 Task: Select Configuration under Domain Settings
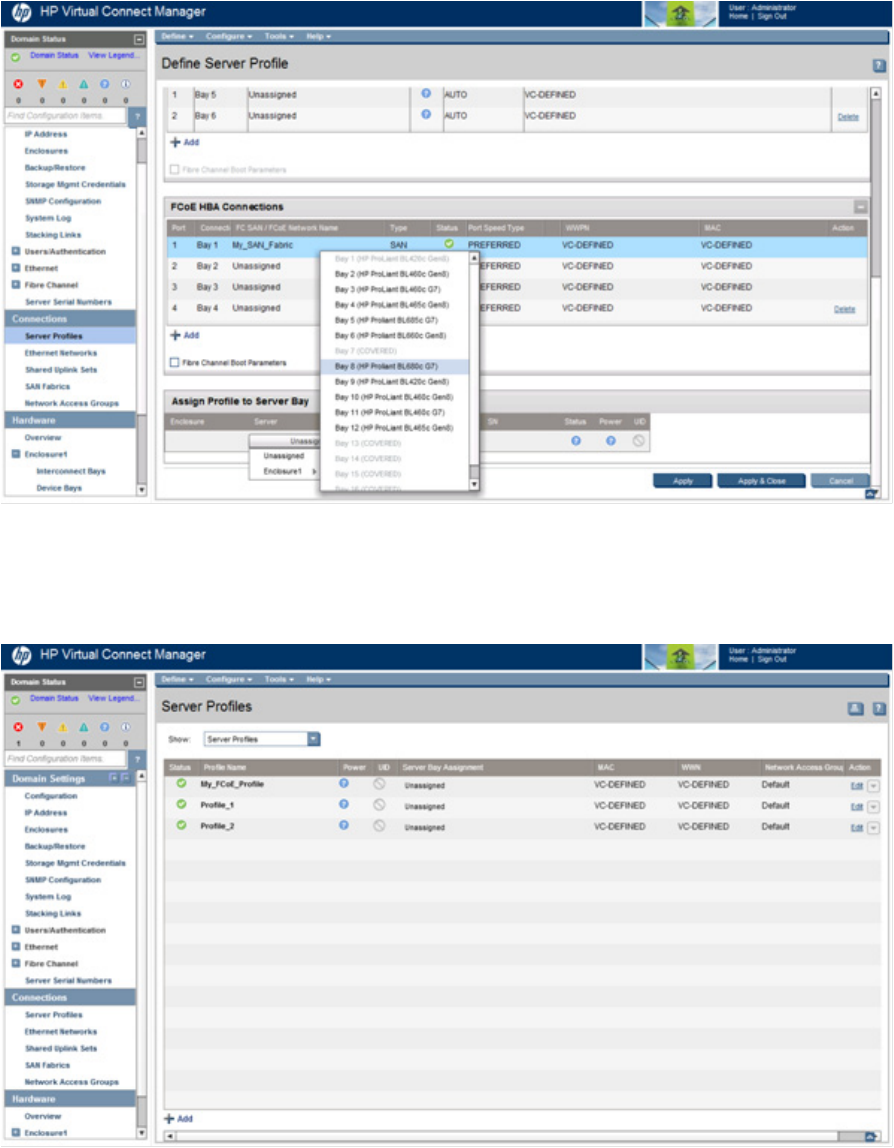point(51,796)
